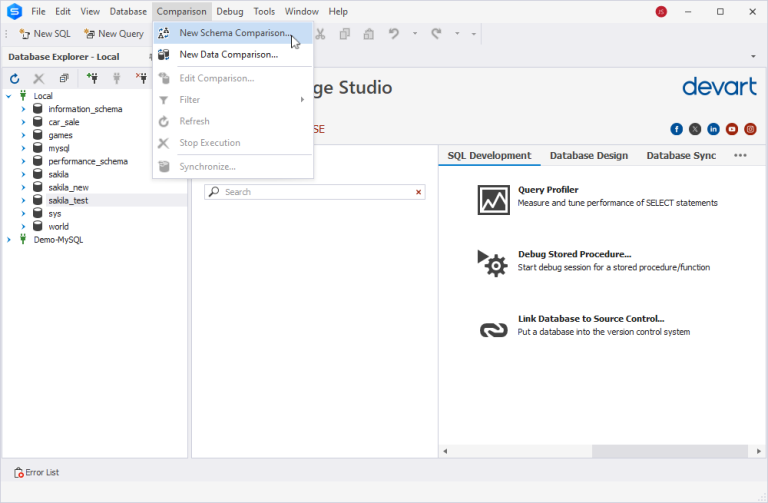Click the Instagram social icon
The height and width of the screenshot is (503, 768).
coord(750,129)
